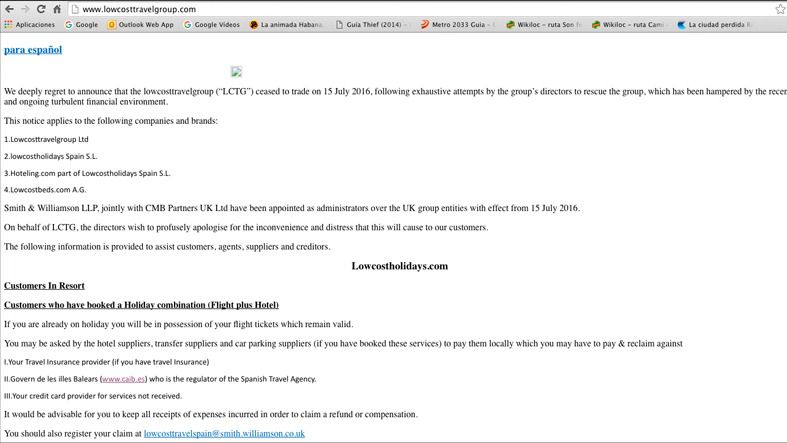This screenshot has width=787, height=443.
Task: Click the 2.lowcostholidays Spain S.L. item
Action: pyautogui.click(x=51, y=157)
